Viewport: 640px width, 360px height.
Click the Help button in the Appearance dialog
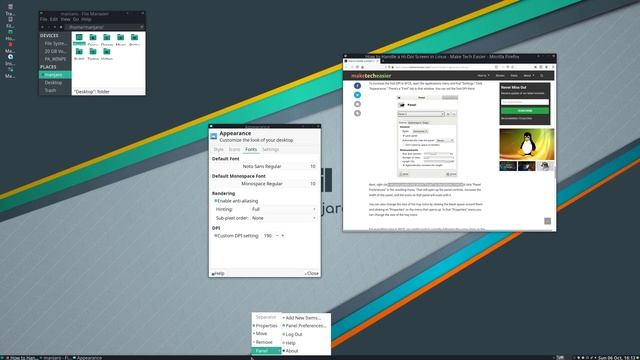pyautogui.click(x=218, y=273)
